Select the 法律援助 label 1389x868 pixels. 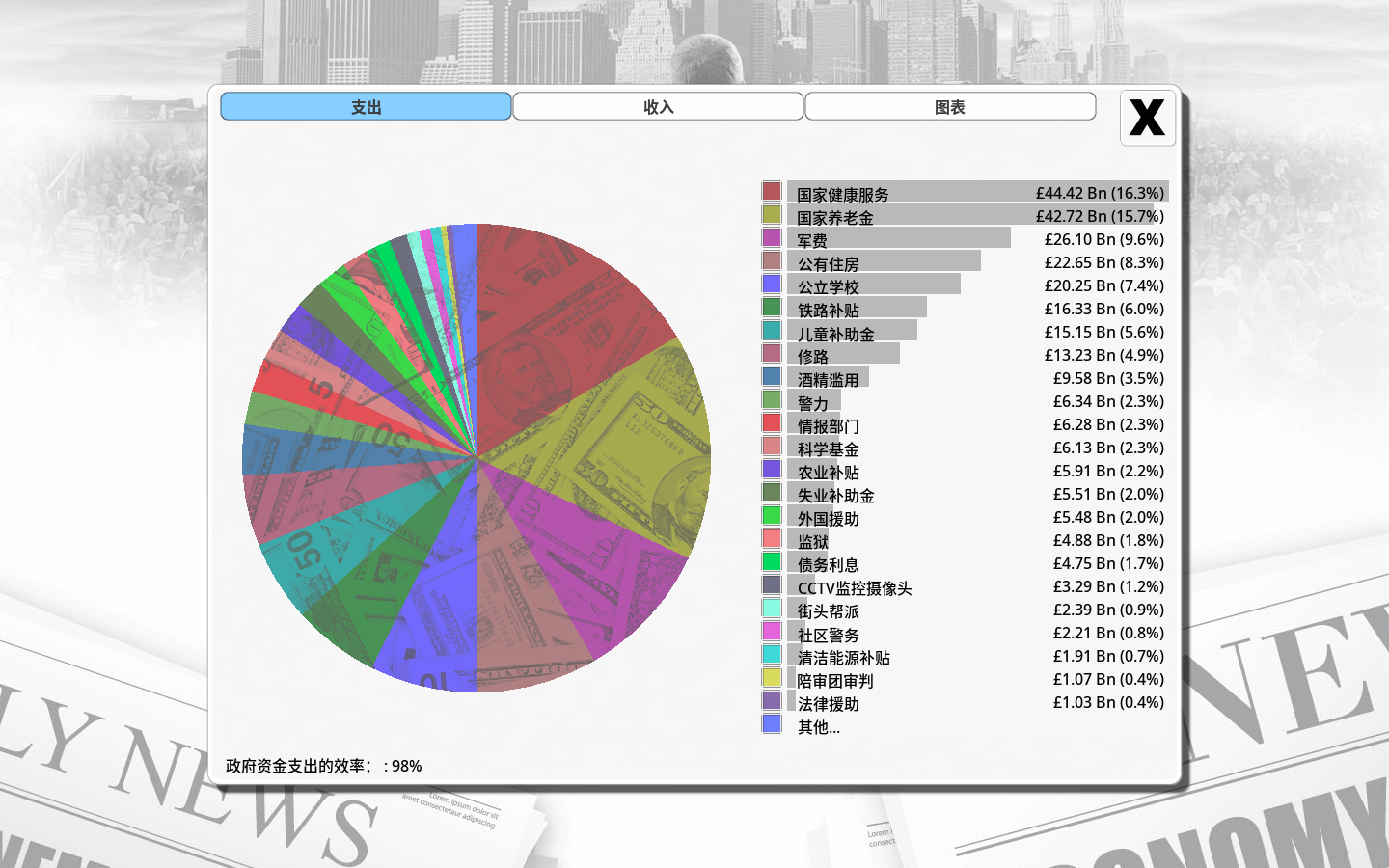(x=828, y=704)
